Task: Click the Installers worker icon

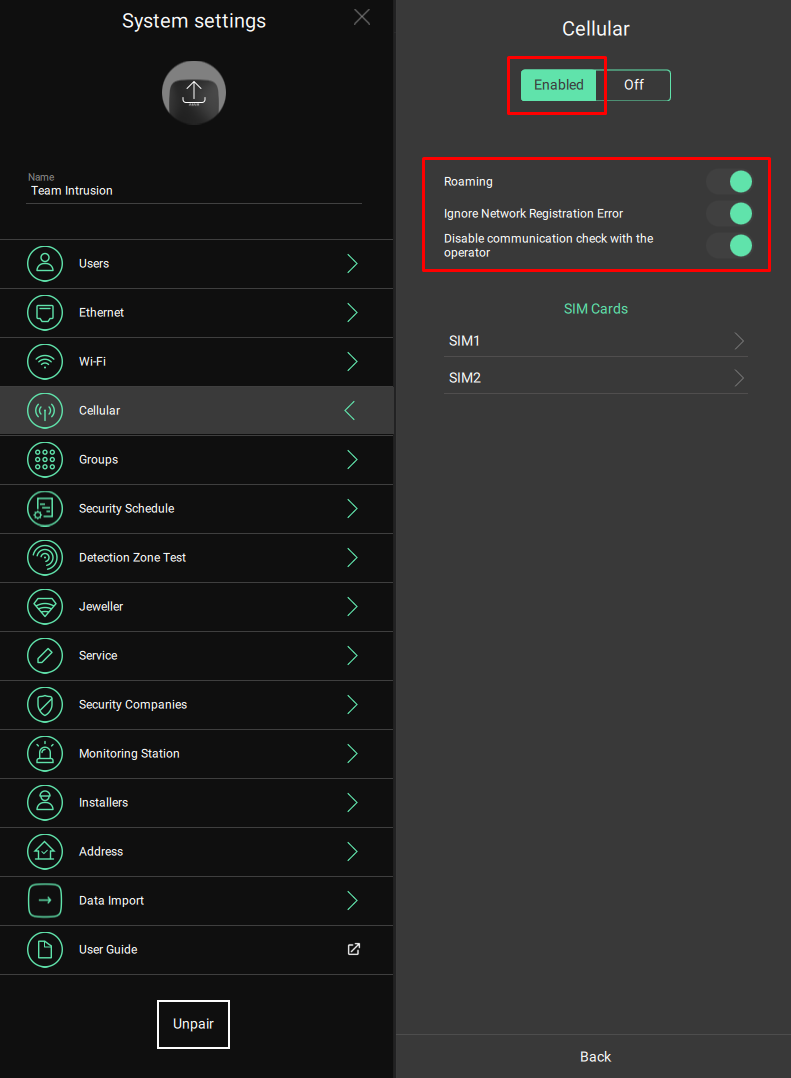Action: (45, 802)
